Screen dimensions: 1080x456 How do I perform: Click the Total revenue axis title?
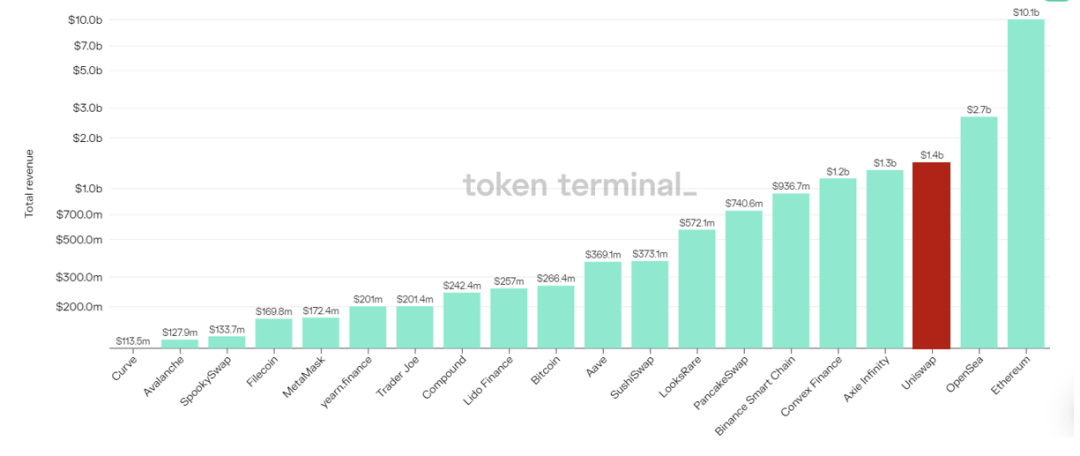(30, 184)
